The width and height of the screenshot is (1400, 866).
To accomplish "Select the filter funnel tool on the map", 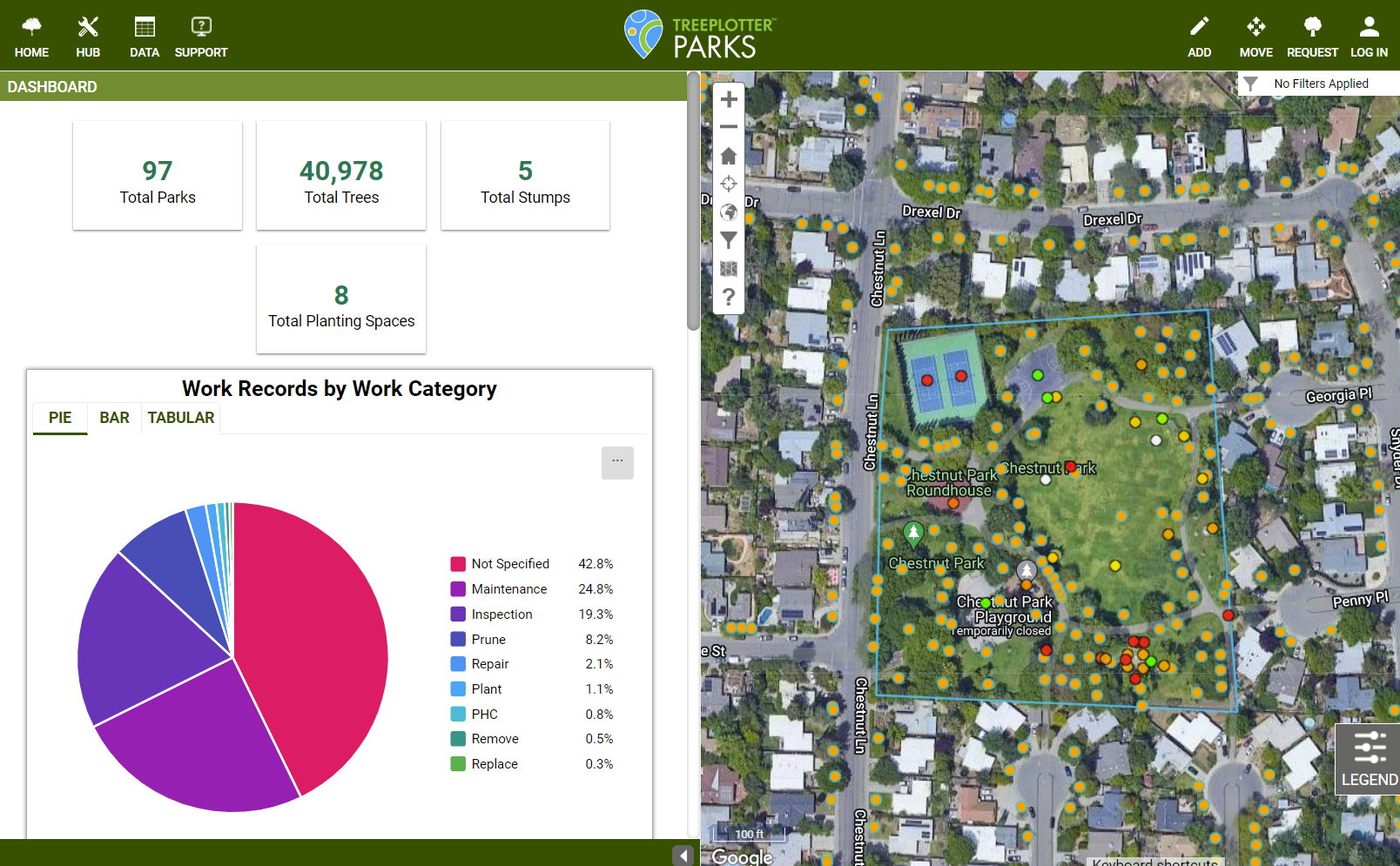I will 728,240.
